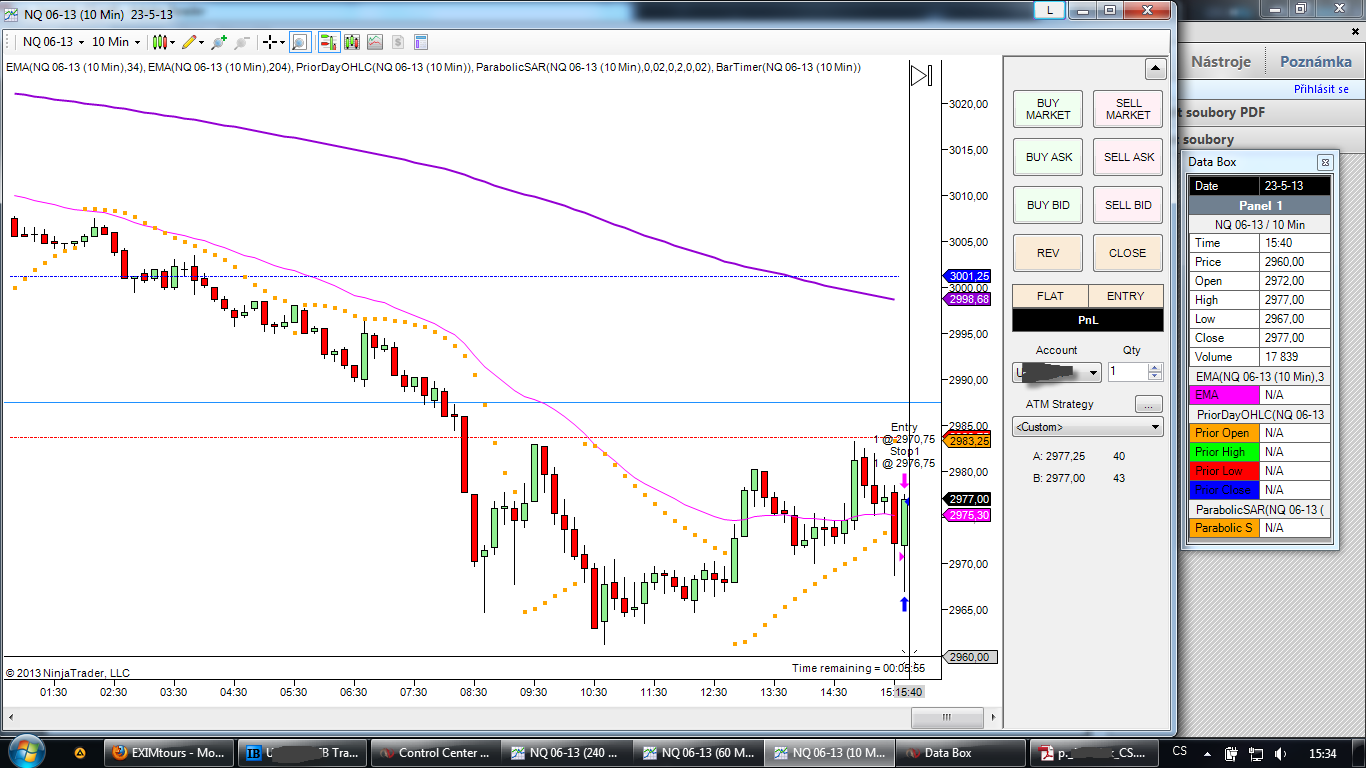
Task: Click the SELL MARKET button
Action: [x=1128, y=109]
